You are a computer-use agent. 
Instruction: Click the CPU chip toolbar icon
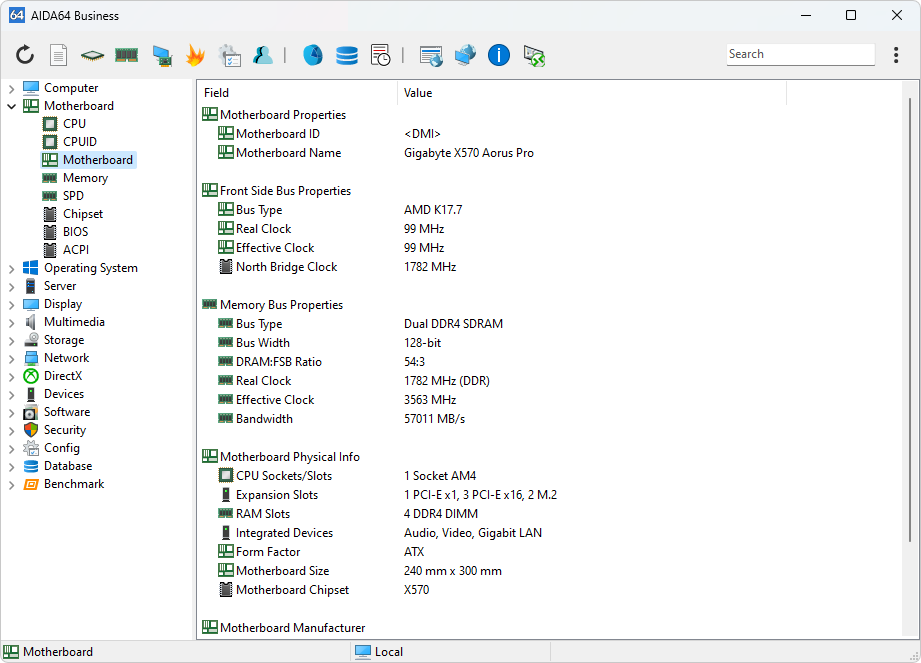click(x=92, y=56)
